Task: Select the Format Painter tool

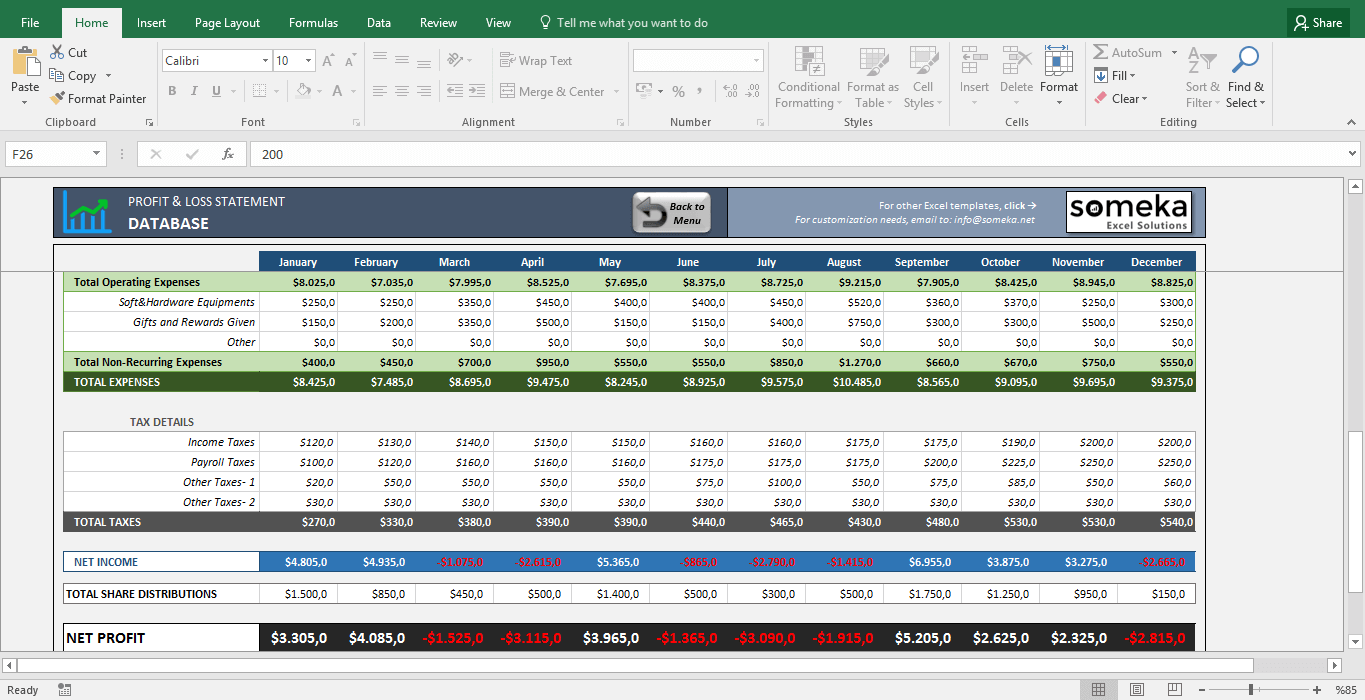Action: click(98, 98)
